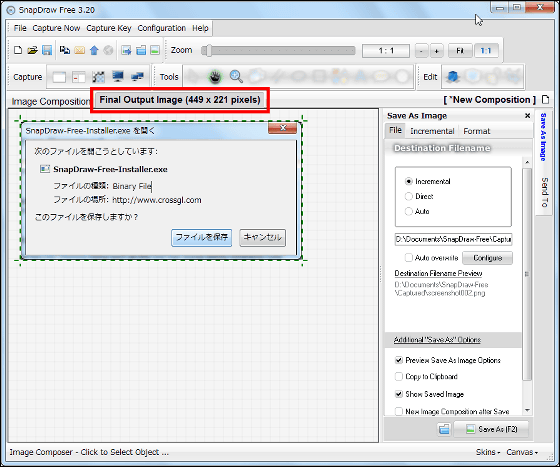Open the File menu

point(20,28)
